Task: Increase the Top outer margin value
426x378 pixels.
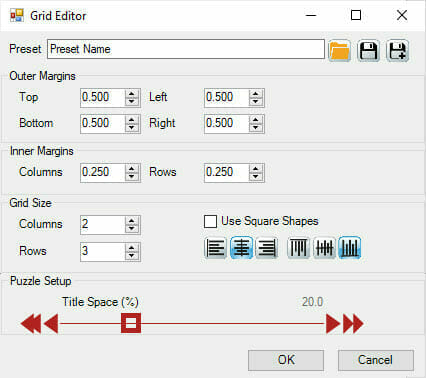Action: (132, 94)
